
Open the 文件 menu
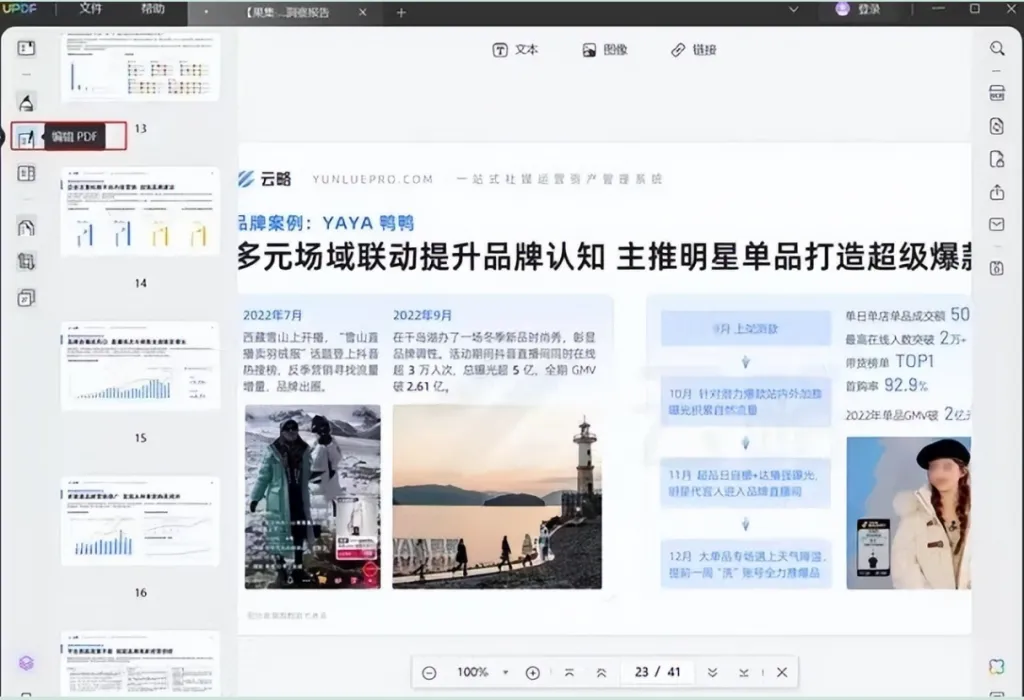coord(90,9)
